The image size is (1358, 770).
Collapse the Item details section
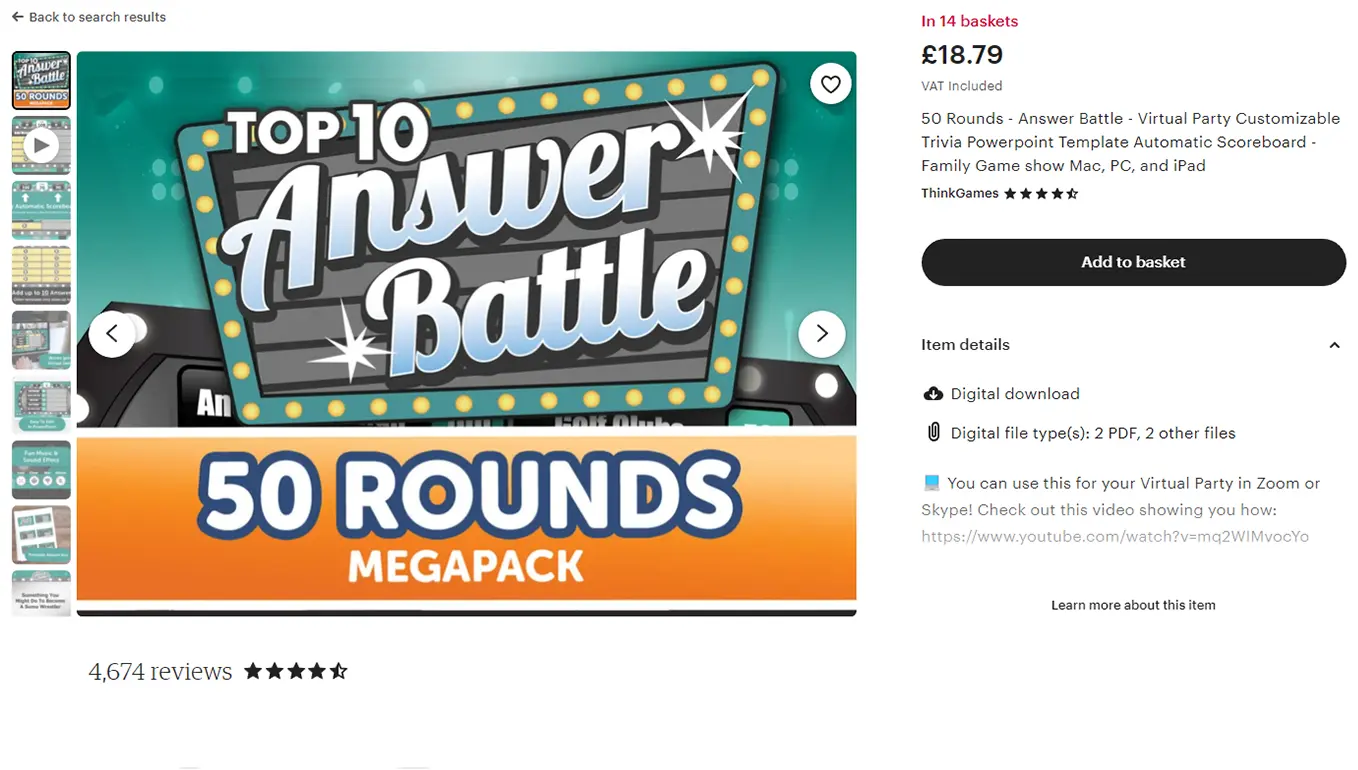[1334, 345]
